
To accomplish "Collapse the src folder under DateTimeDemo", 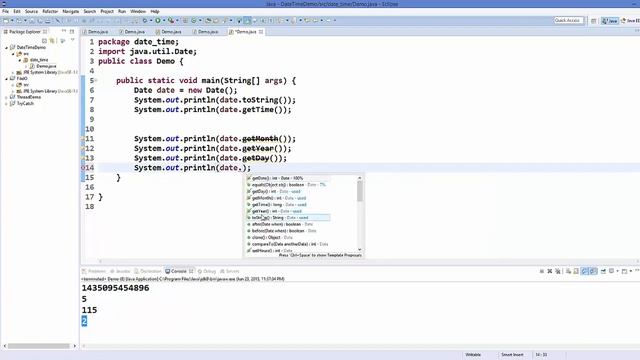I will click(x=13, y=54).
